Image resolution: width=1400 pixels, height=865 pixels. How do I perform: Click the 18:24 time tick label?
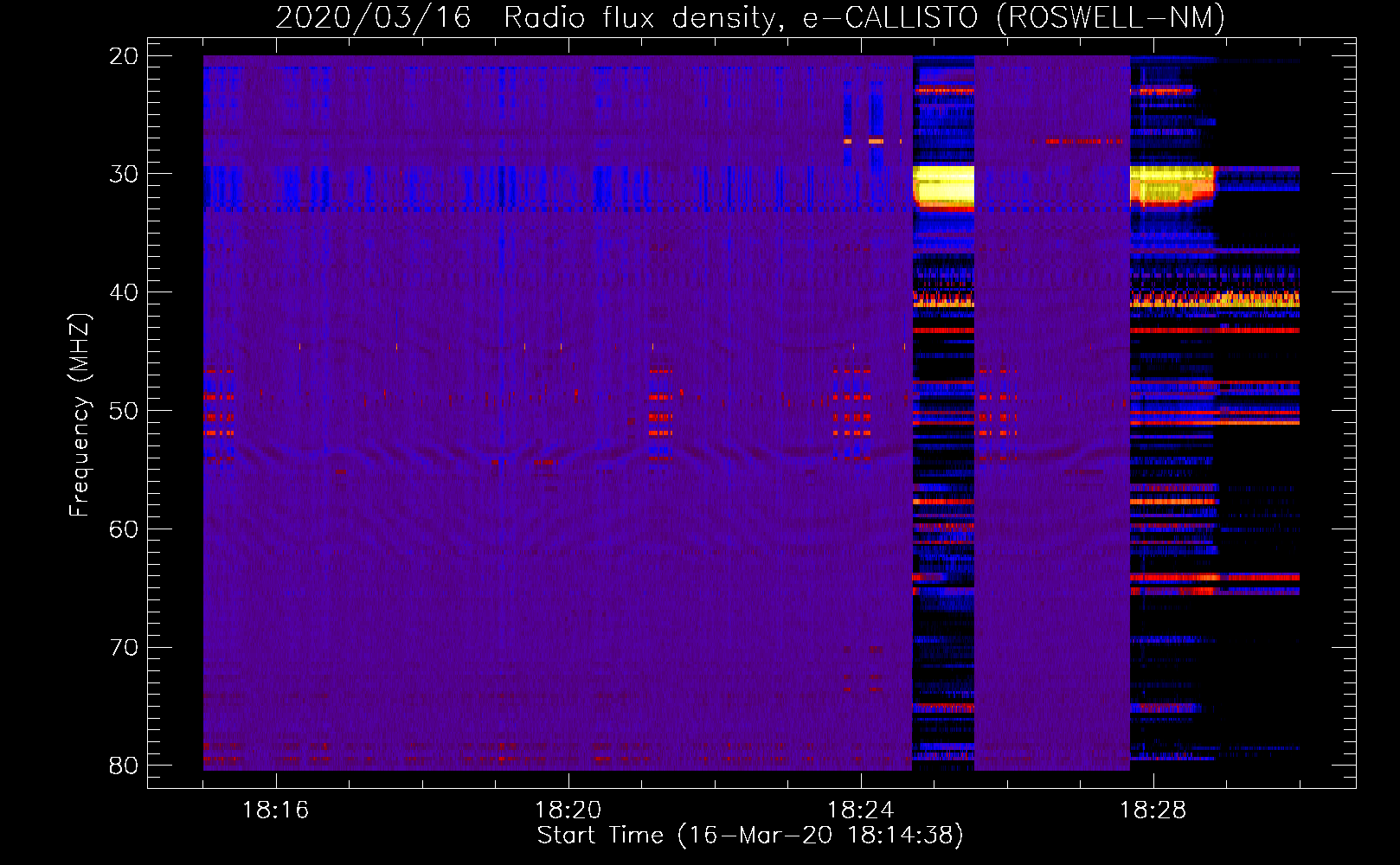point(861,811)
